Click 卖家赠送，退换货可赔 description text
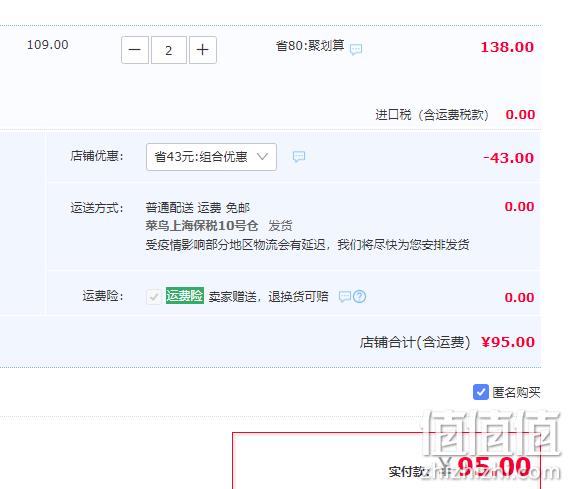The width and height of the screenshot is (570, 489). (x=268, y=297)
